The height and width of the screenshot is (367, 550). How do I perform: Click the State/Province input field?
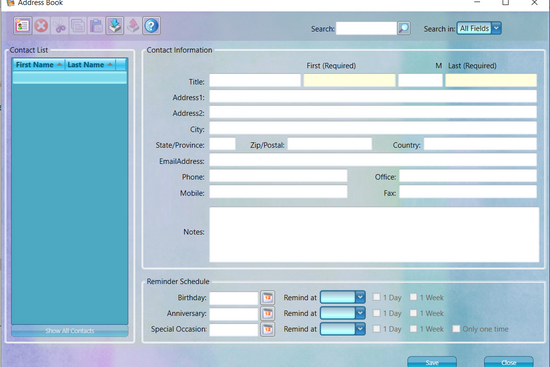pyautogui.click(x=222, y=144)
